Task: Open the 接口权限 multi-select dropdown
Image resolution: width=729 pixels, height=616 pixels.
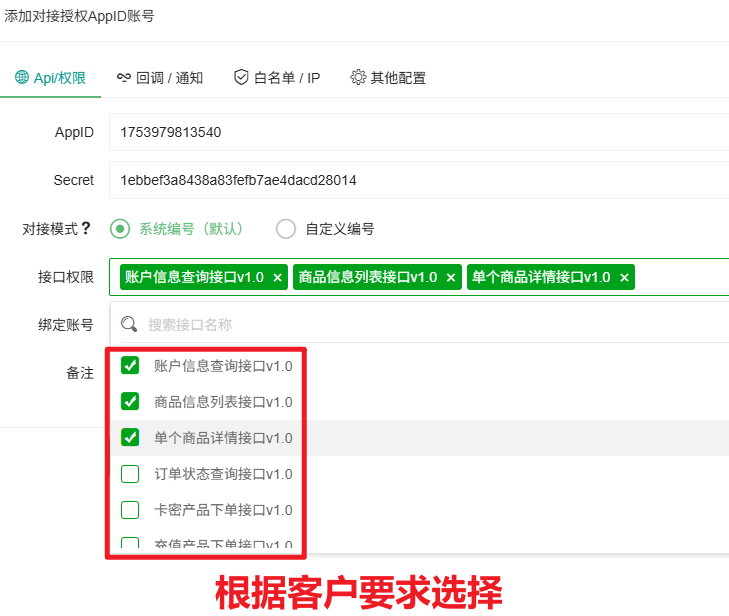Action: pos(680,277)
